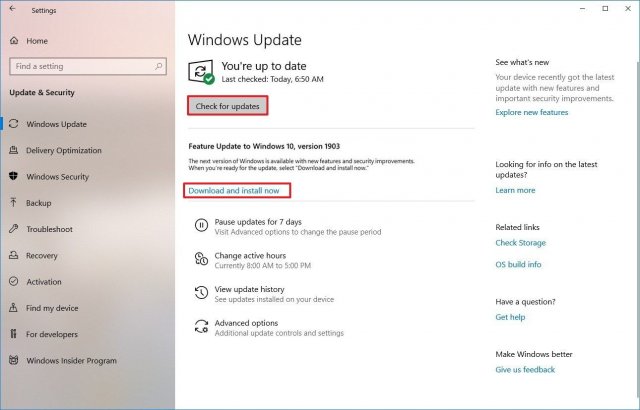Click the Change active hours clock icon

[201, 259]
